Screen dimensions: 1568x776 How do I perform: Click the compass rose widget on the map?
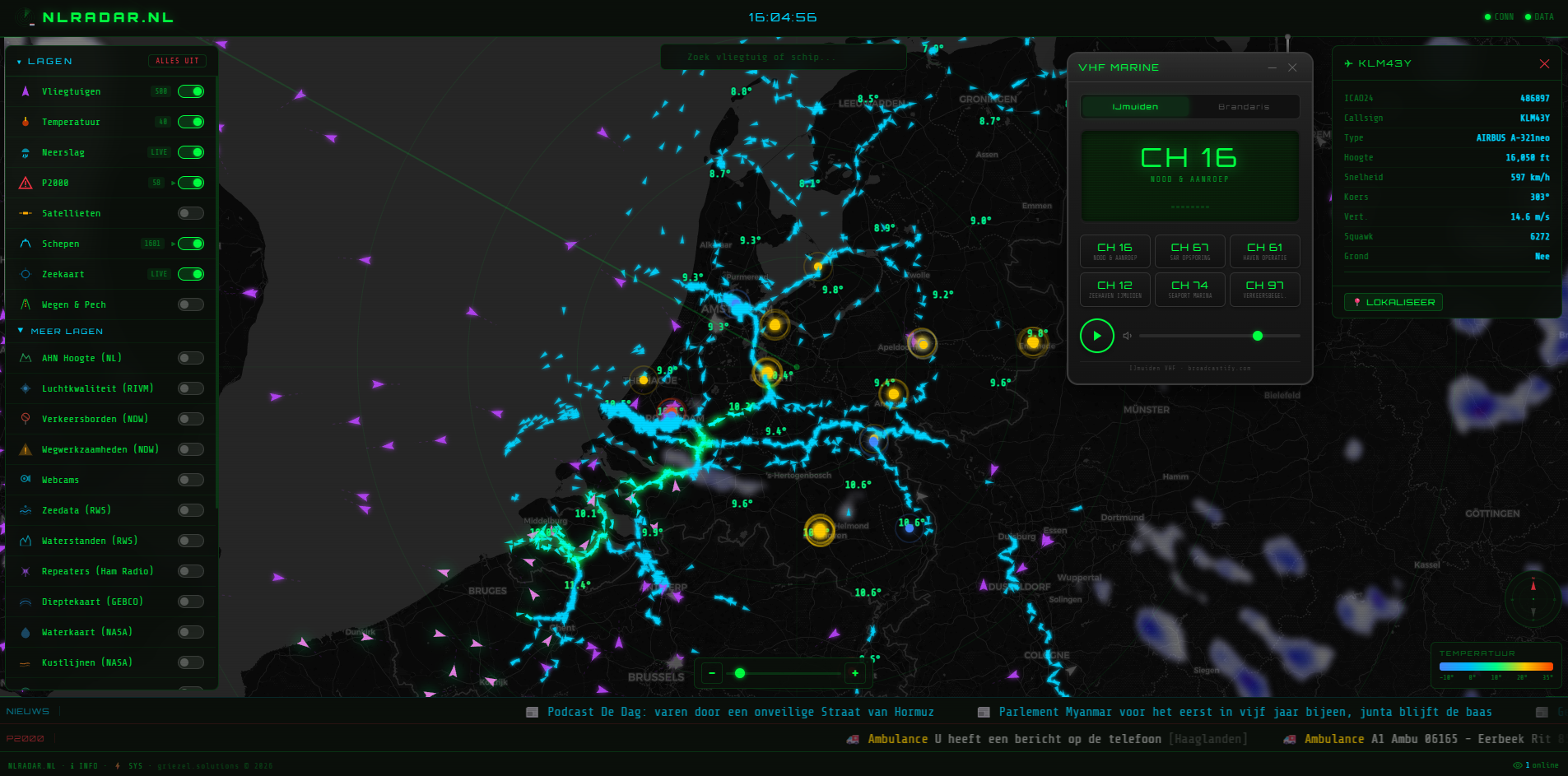(1533, 599)
